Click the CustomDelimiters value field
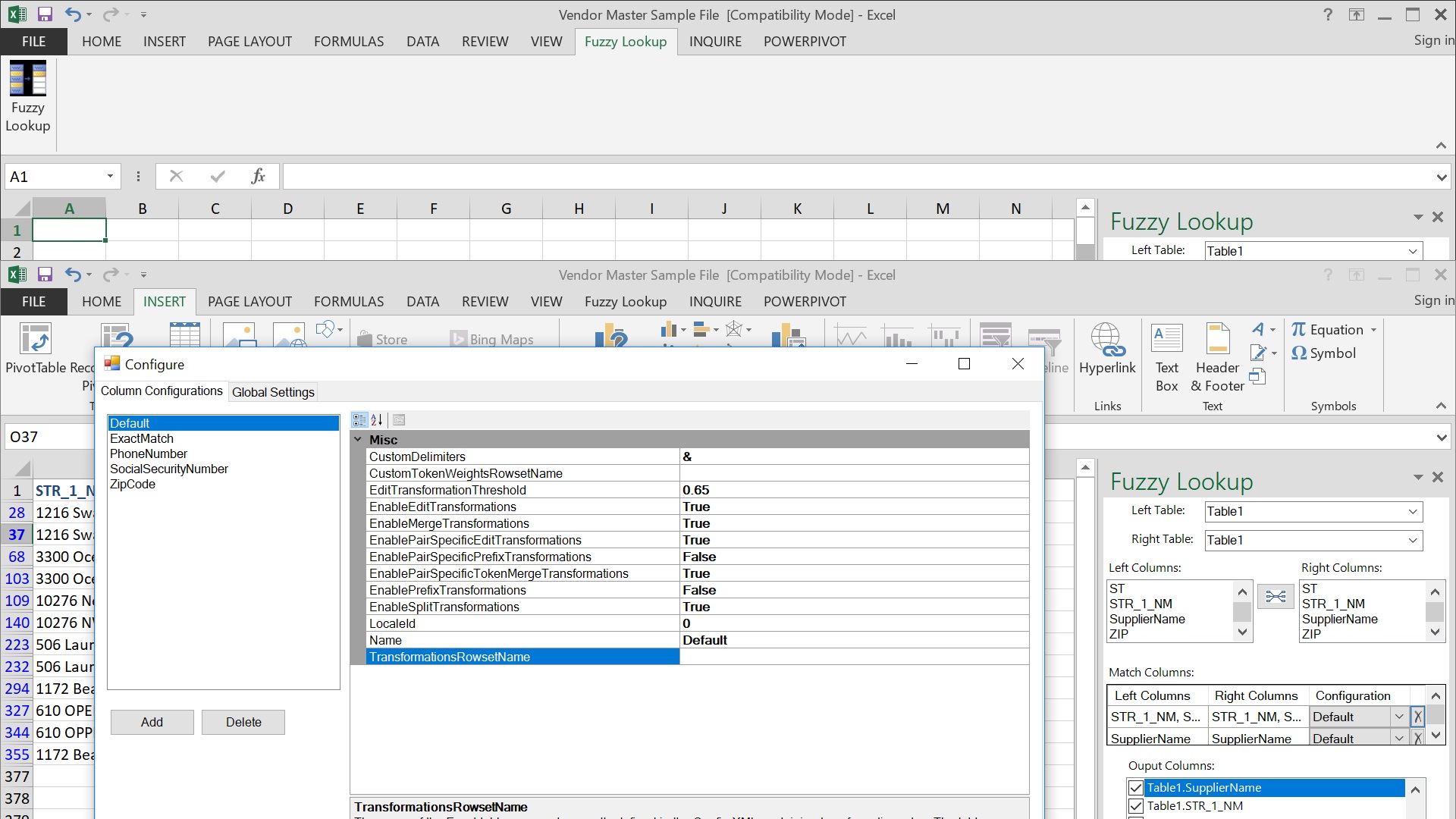Viewport: 1456px width, 819px height. (x=854, y=457)
